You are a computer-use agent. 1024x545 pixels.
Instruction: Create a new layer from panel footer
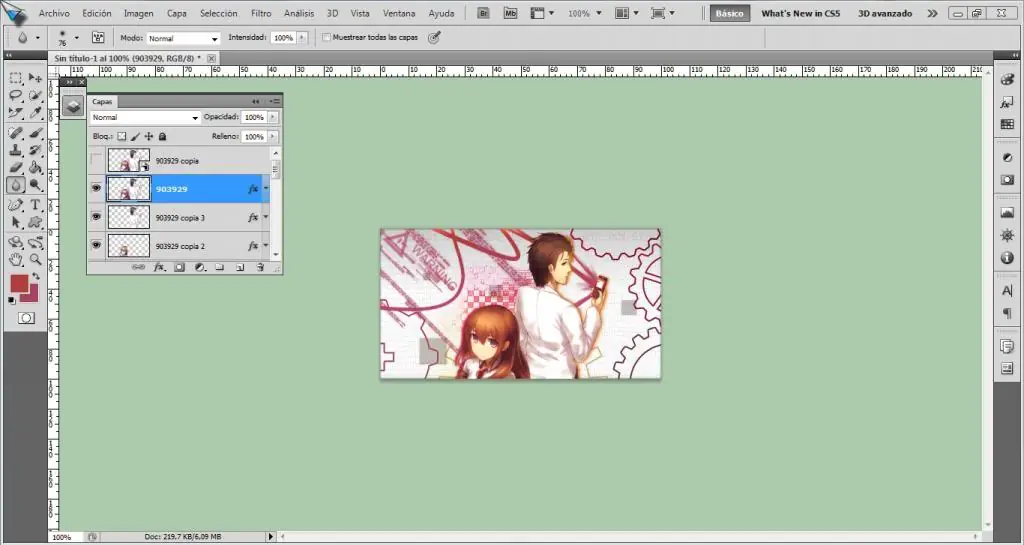coord(240,267)
